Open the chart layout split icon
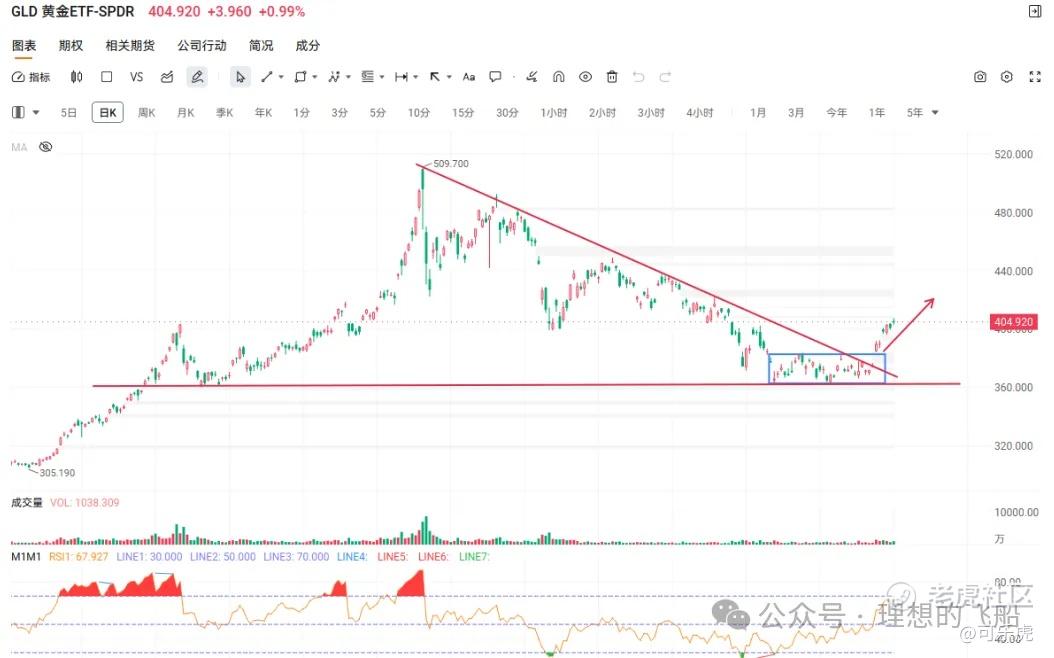Image resolution: width=1054 pixels, height=658 pixels. (x=18, y=112)
